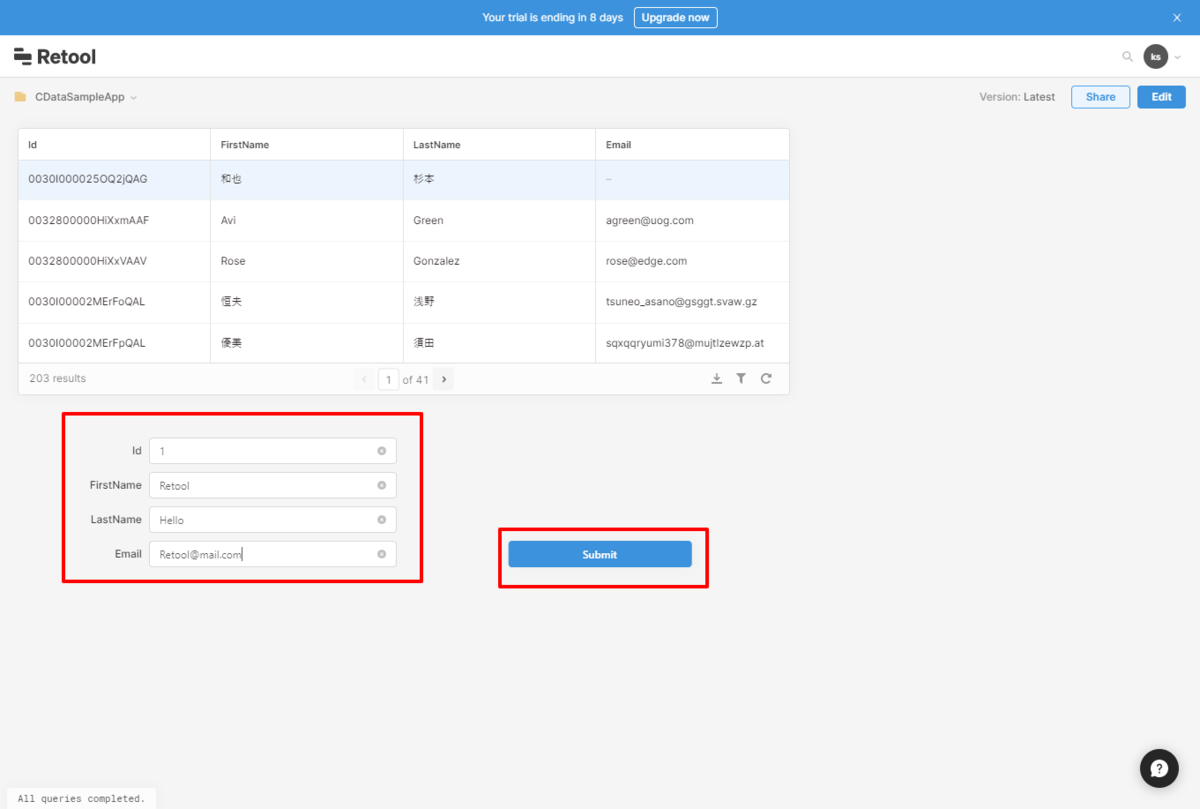This screenshot has width=1200, height=809.
Task: Open the user avatar account dropdown
Action: [1163, 57]
